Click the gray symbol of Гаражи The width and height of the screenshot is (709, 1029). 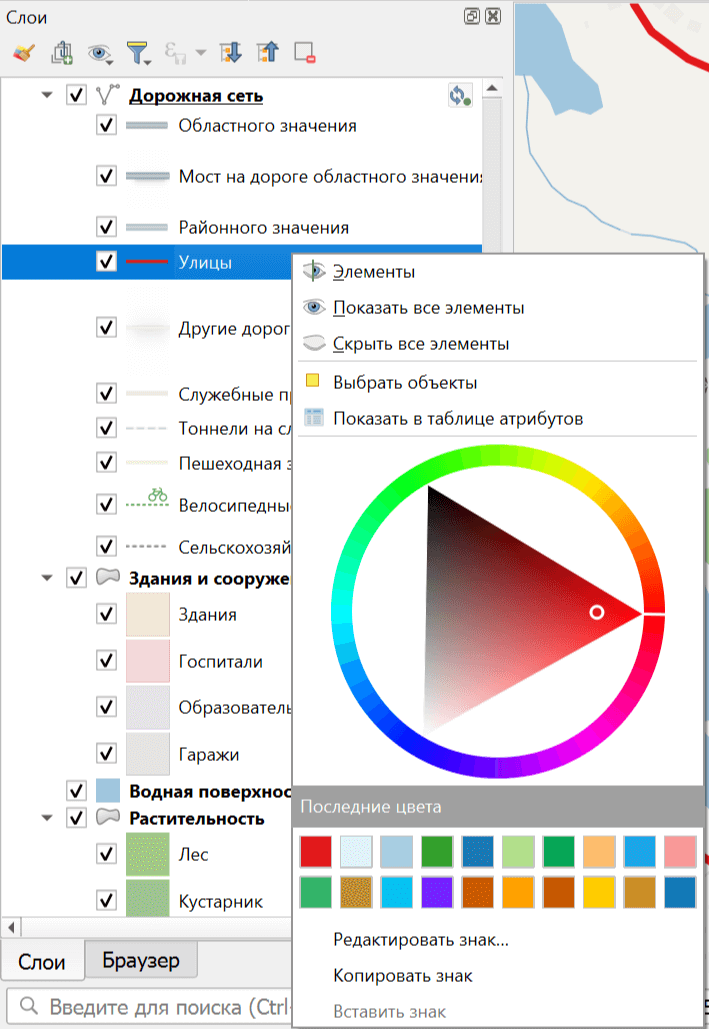[x=148, y=754]
